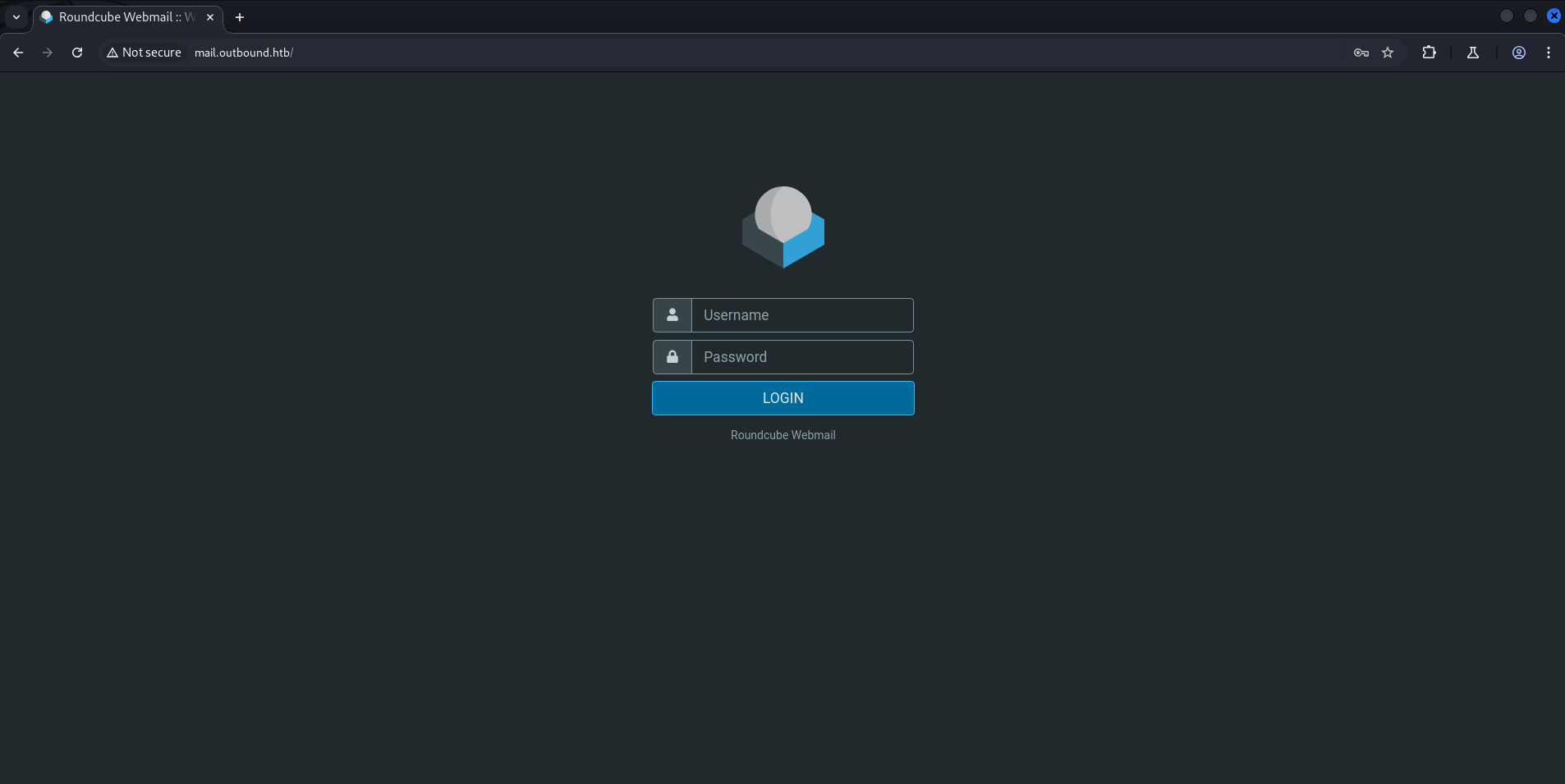Viewport: 1565px width, 784px height.
Task: Focus the Password input field
Action: (802, 357)
